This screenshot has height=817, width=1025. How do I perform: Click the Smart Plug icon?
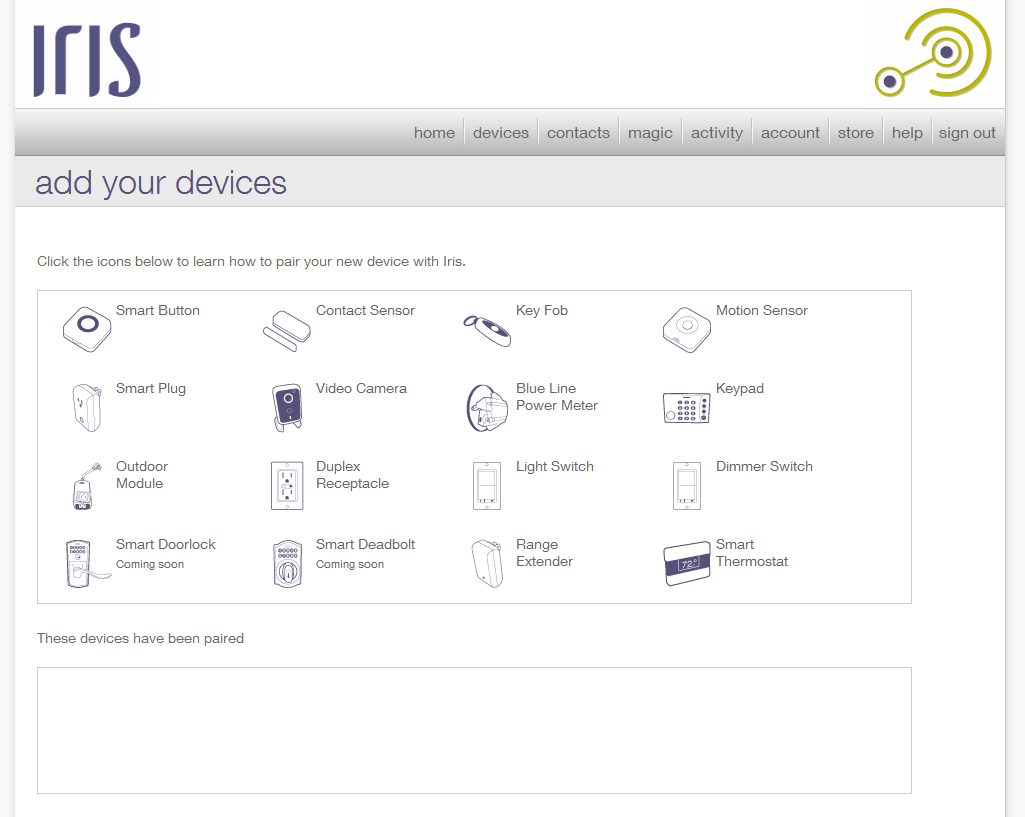[x=86, y=407]
